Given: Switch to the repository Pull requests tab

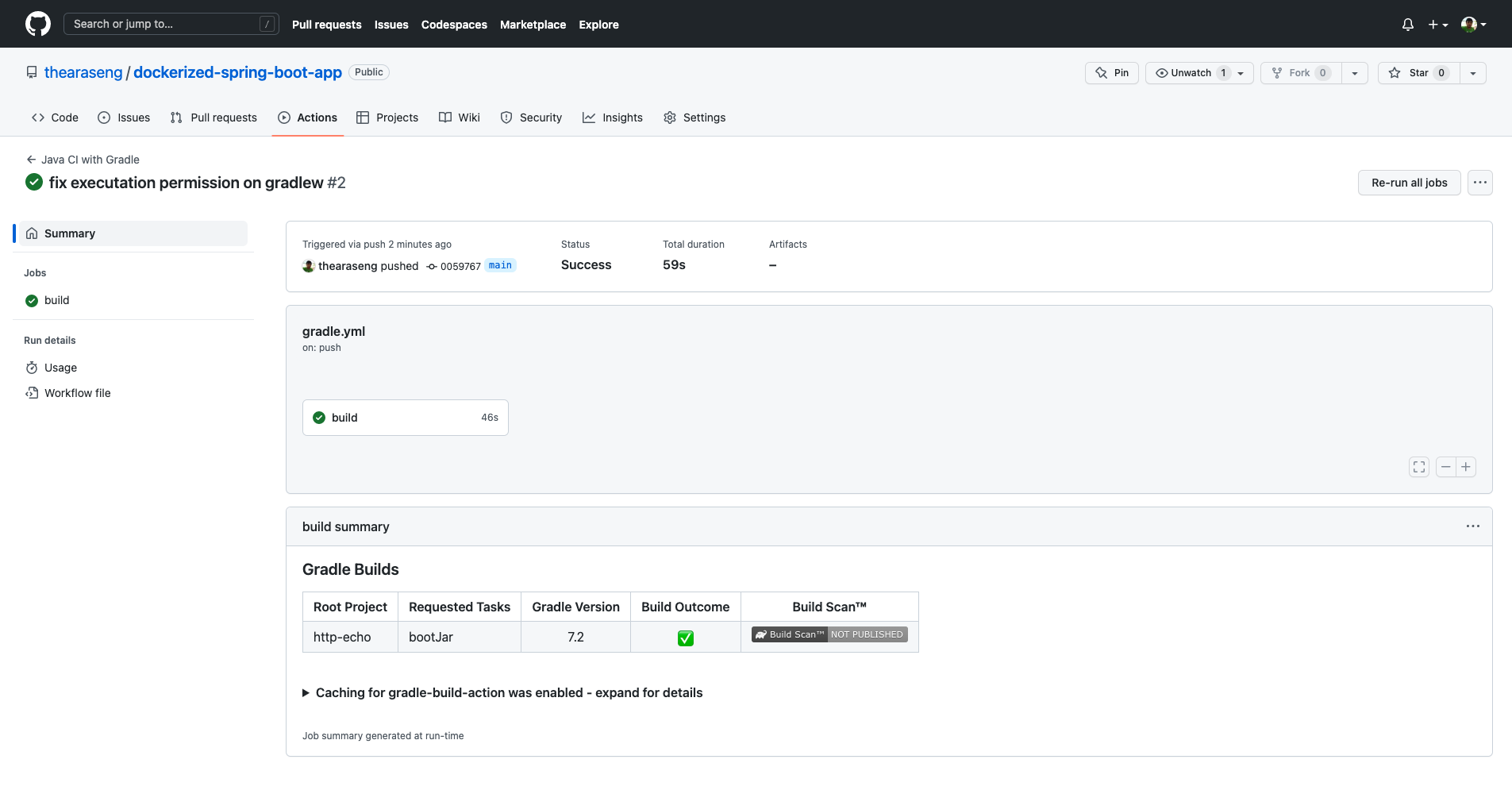Looking at the screenshot, I should tap(214, 118).
